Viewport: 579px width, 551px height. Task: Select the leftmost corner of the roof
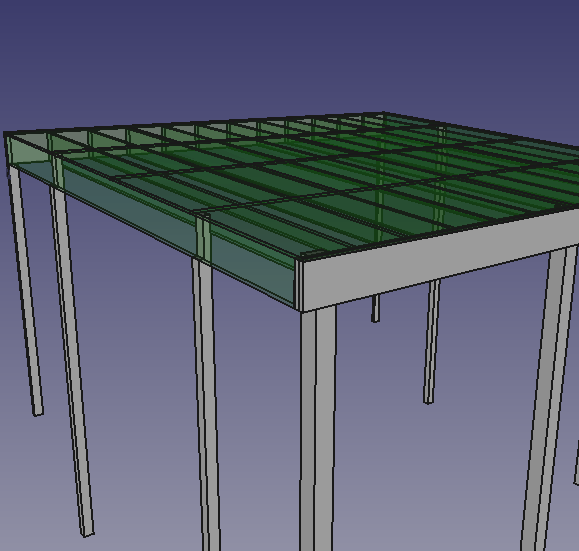5,134
